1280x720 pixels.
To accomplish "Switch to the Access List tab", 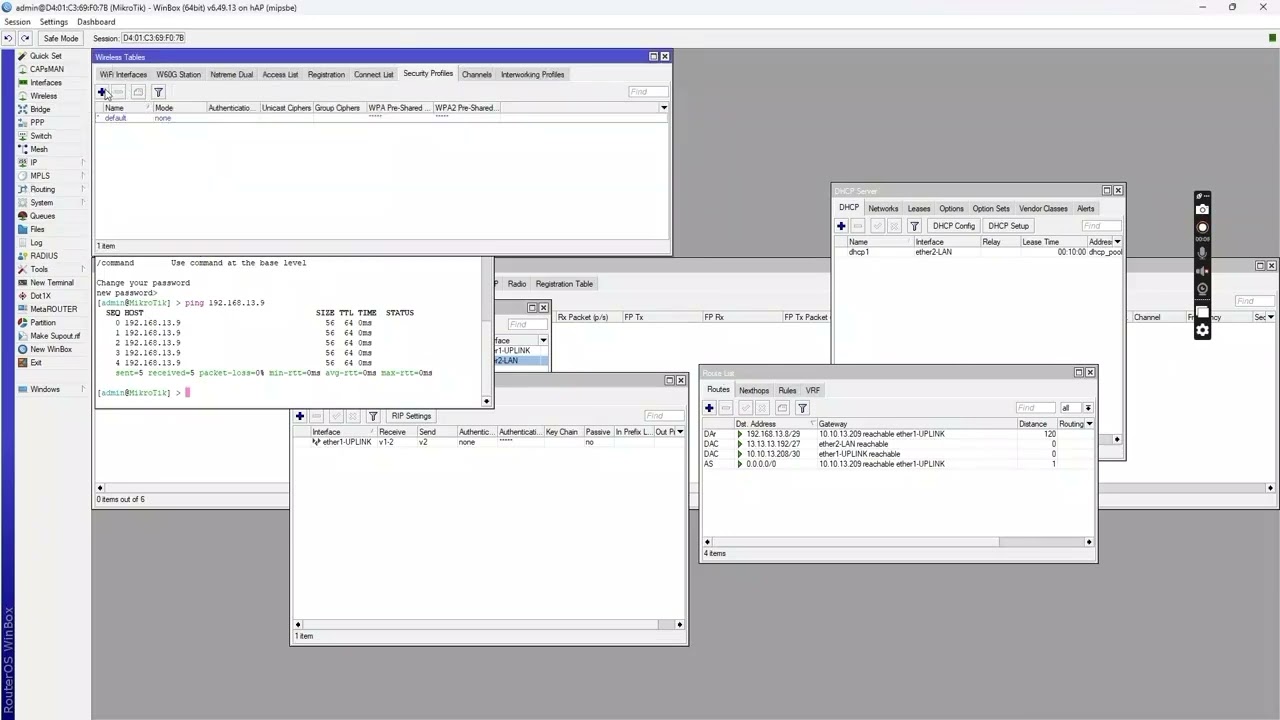I will point(280,74).
